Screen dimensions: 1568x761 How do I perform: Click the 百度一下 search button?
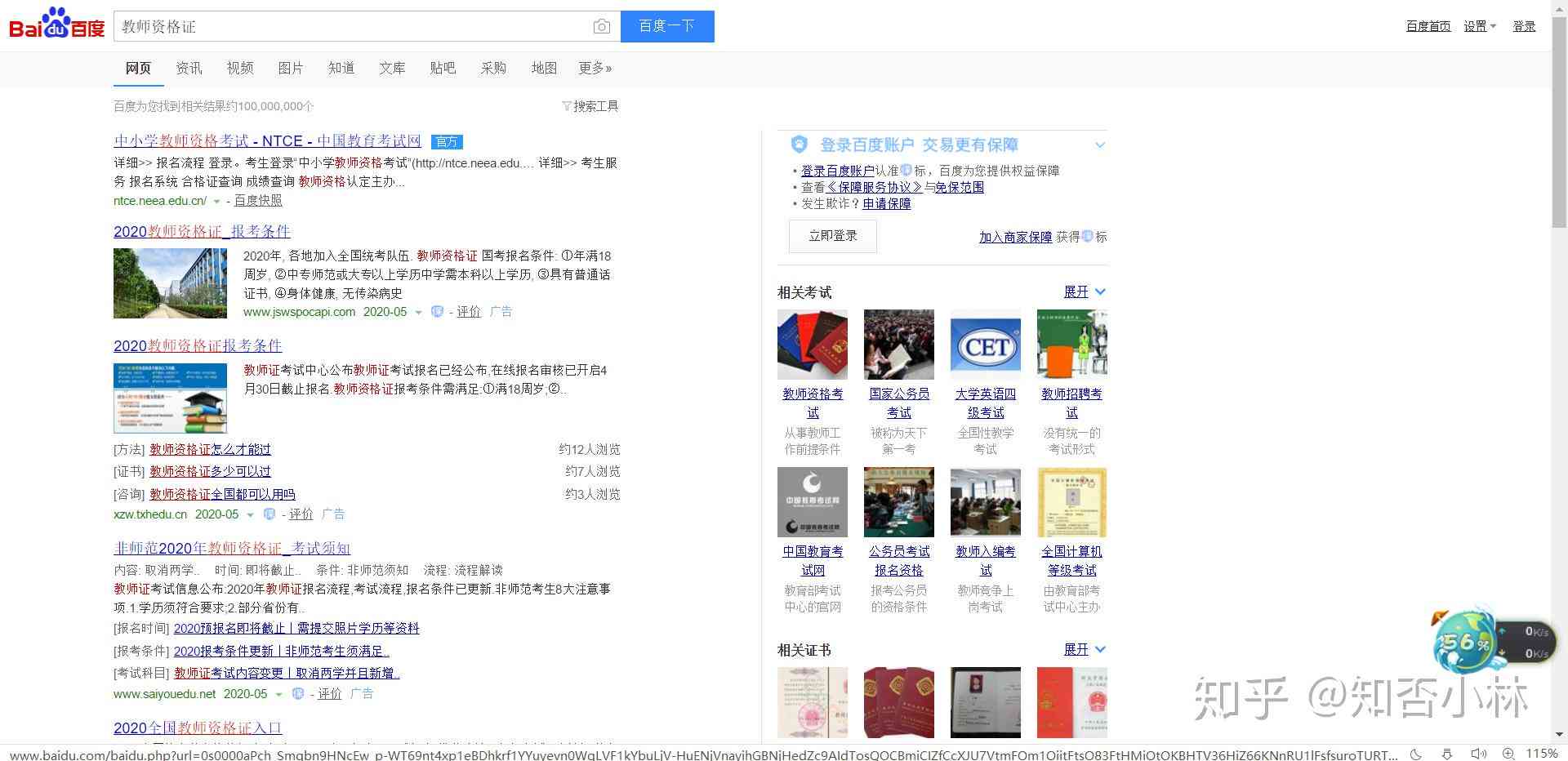coord(667,26)
